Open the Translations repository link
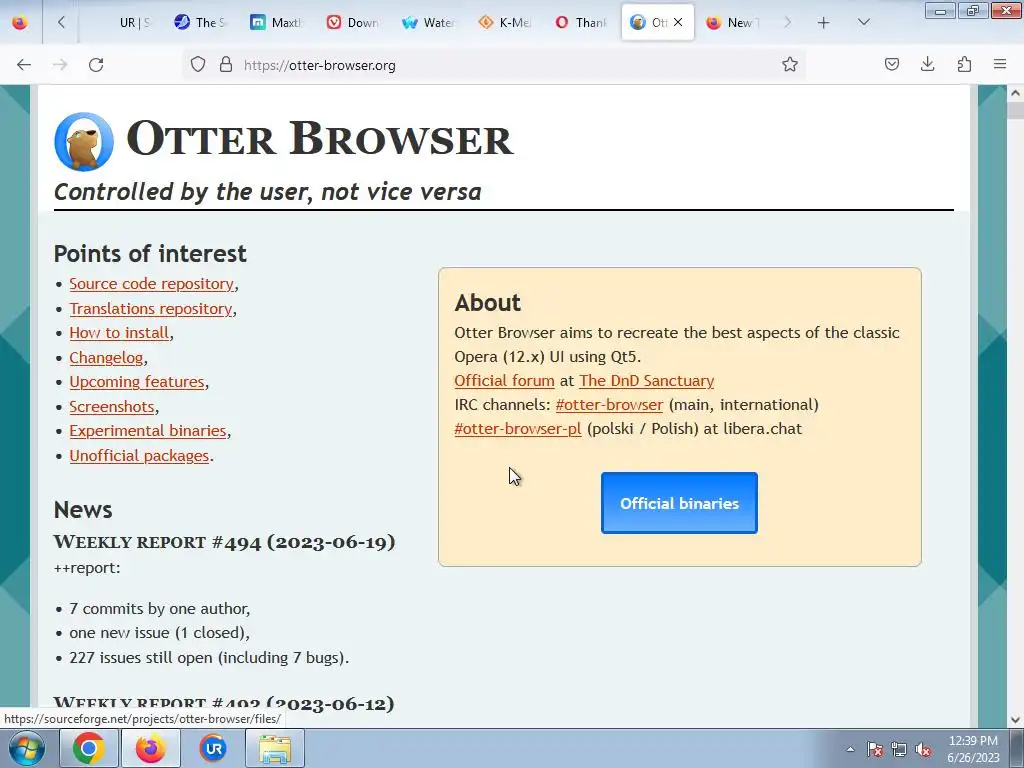 [151, 308]
